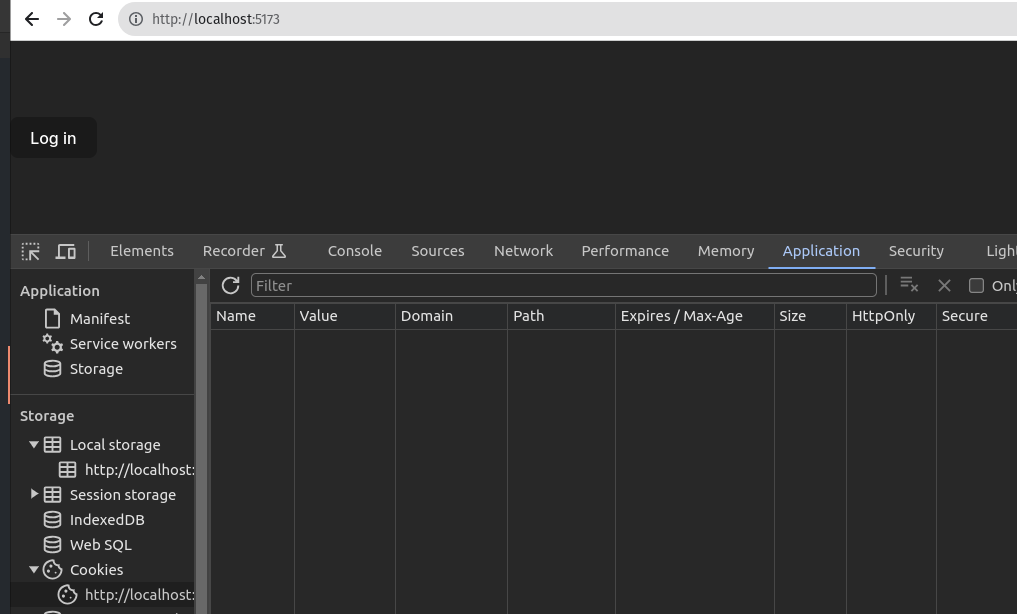Open Manifest in the Application sidebar
The height and width of the screenshot is (614, 1017).
pos(100,318)
